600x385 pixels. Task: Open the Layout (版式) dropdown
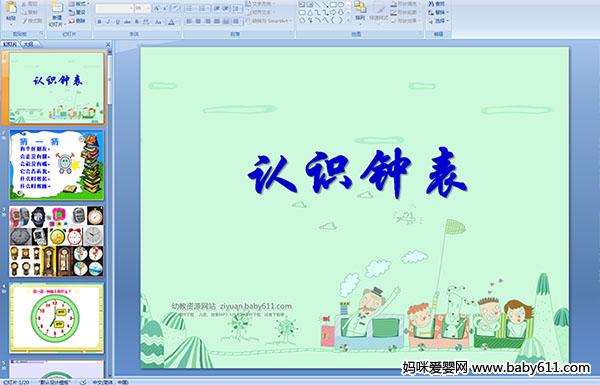tap(79, 4)
